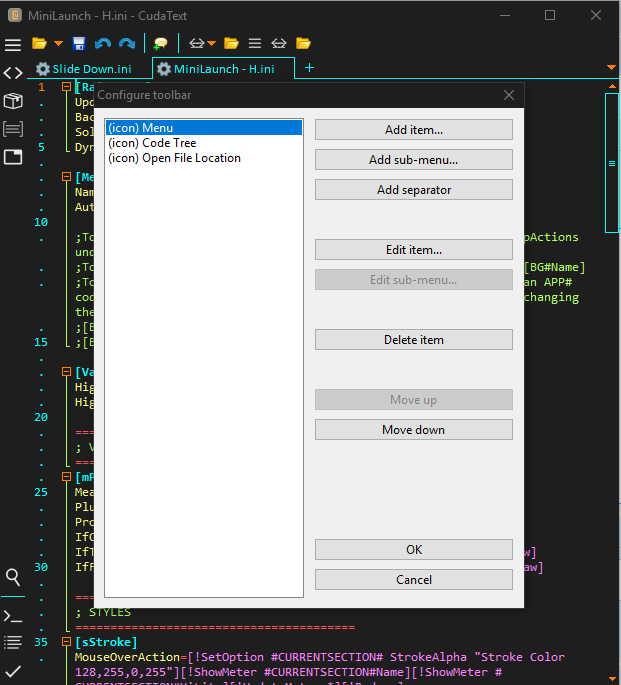This screenshot has height=685, width=621.
Task: Add a new tab with the plus button
Action: coord(309,68)
